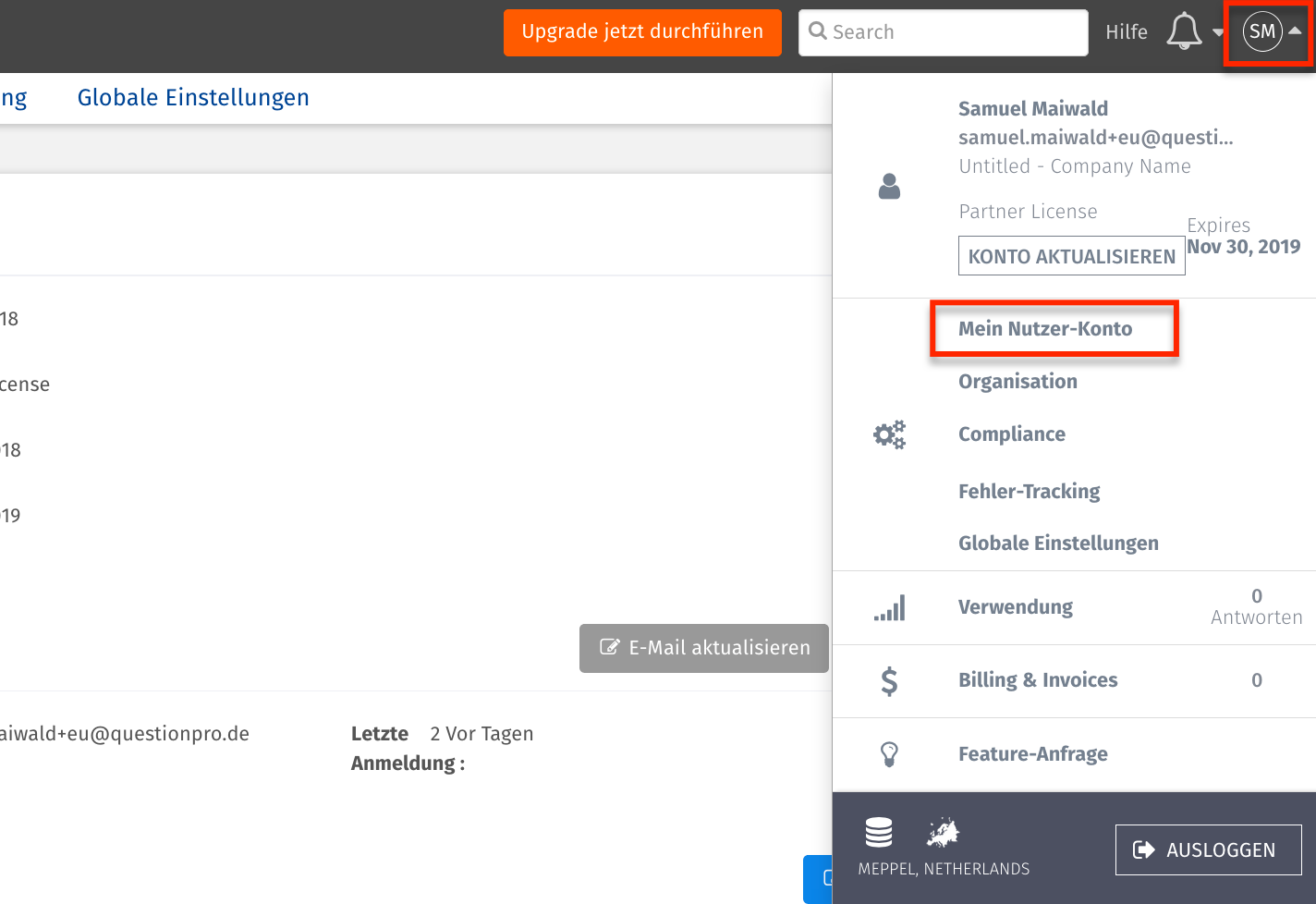Collapse the user menu arrow
This screenshot has width=1316, height=904.
click(x=1296, y=31)
